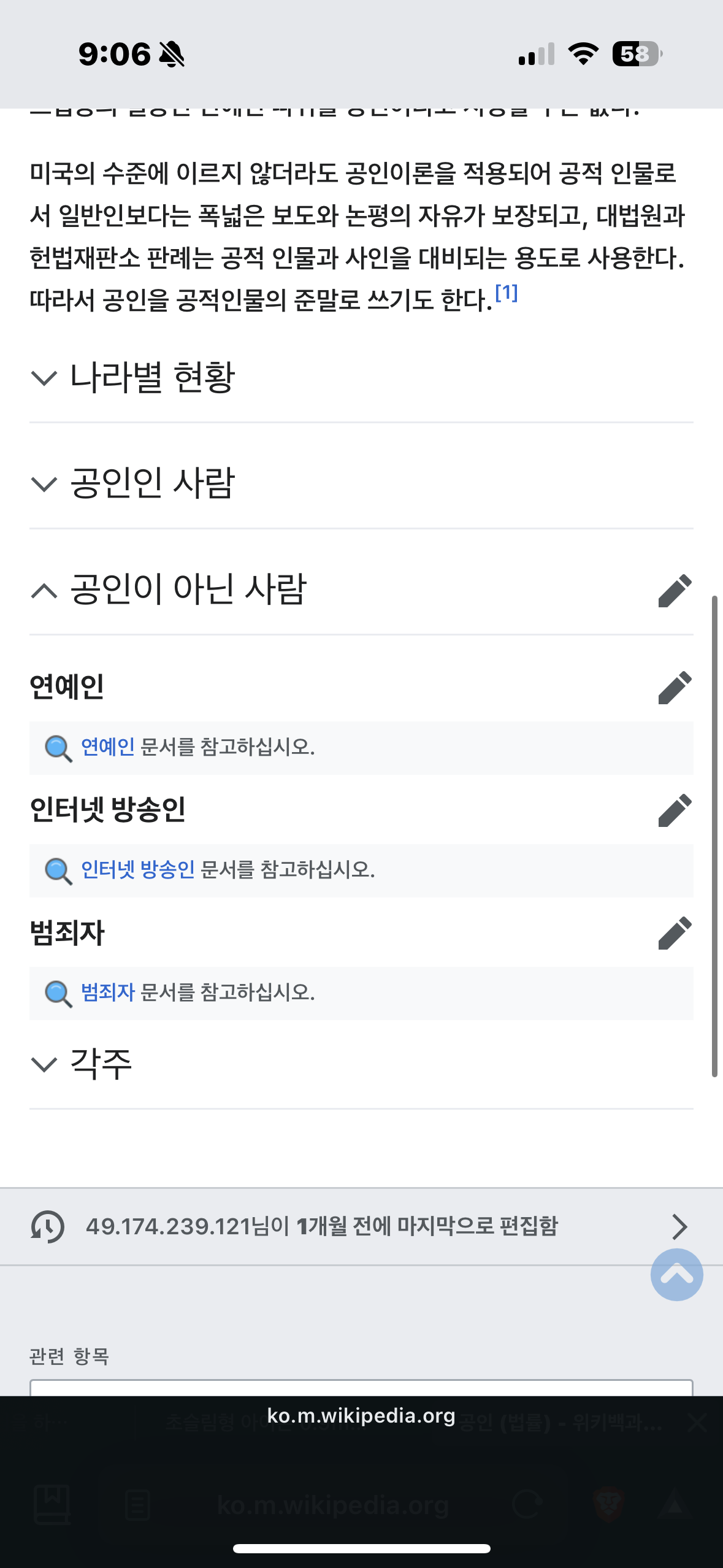
Task: Open the 인터넷 방송인 article link
Action: pos(137,869)
